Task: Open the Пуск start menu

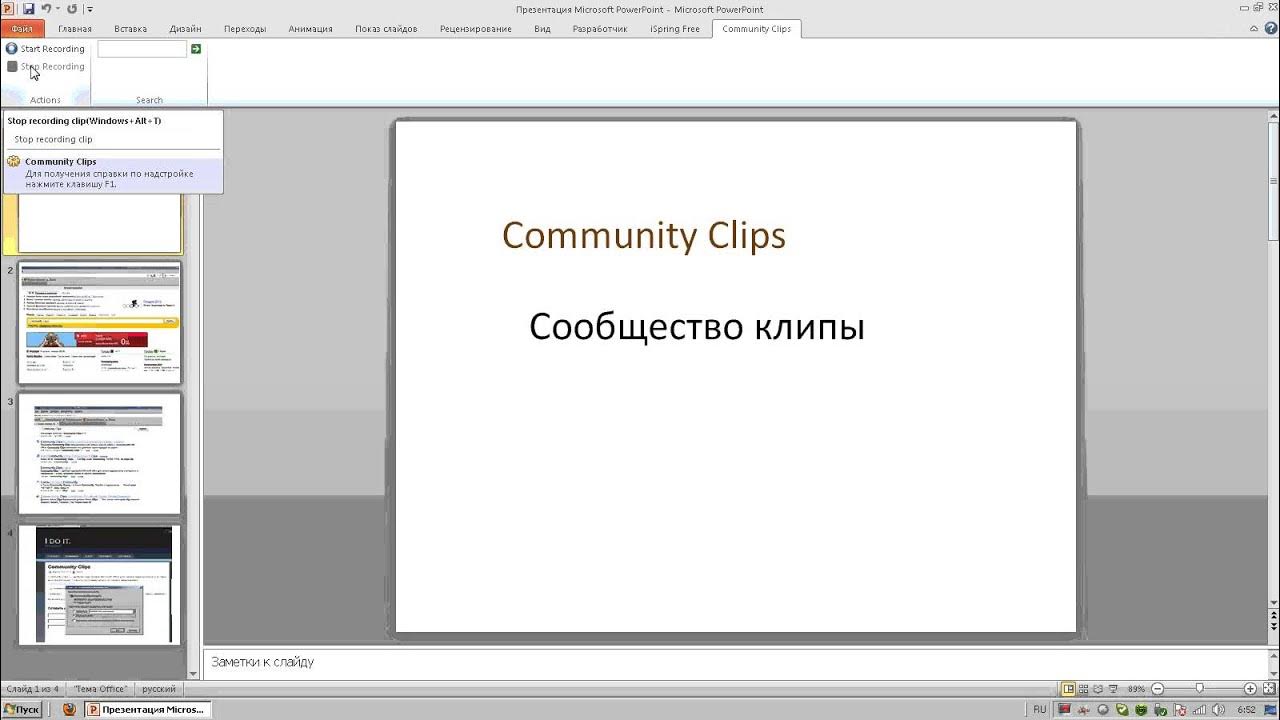Action: (21, 709)
